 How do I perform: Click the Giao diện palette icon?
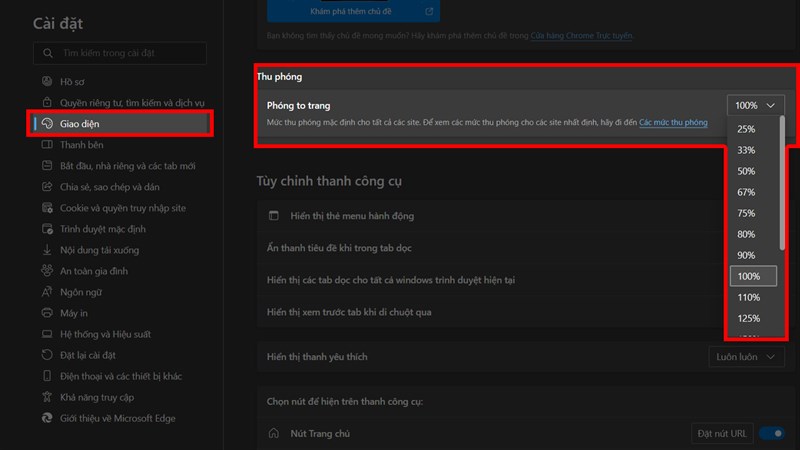coord(47,123)
